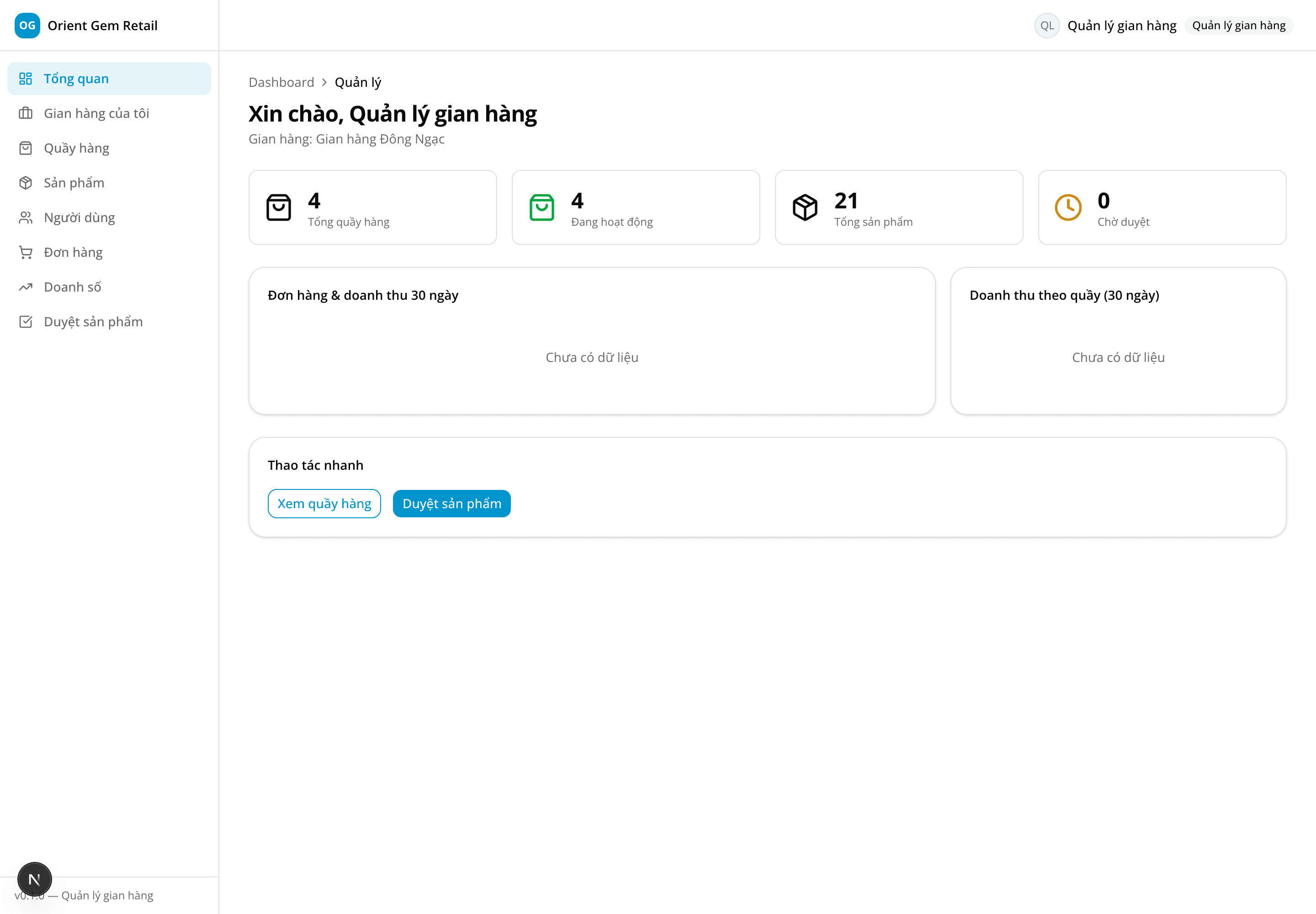
Task: Click the Thao tác nhanh heading
Action: coord(316,465)
